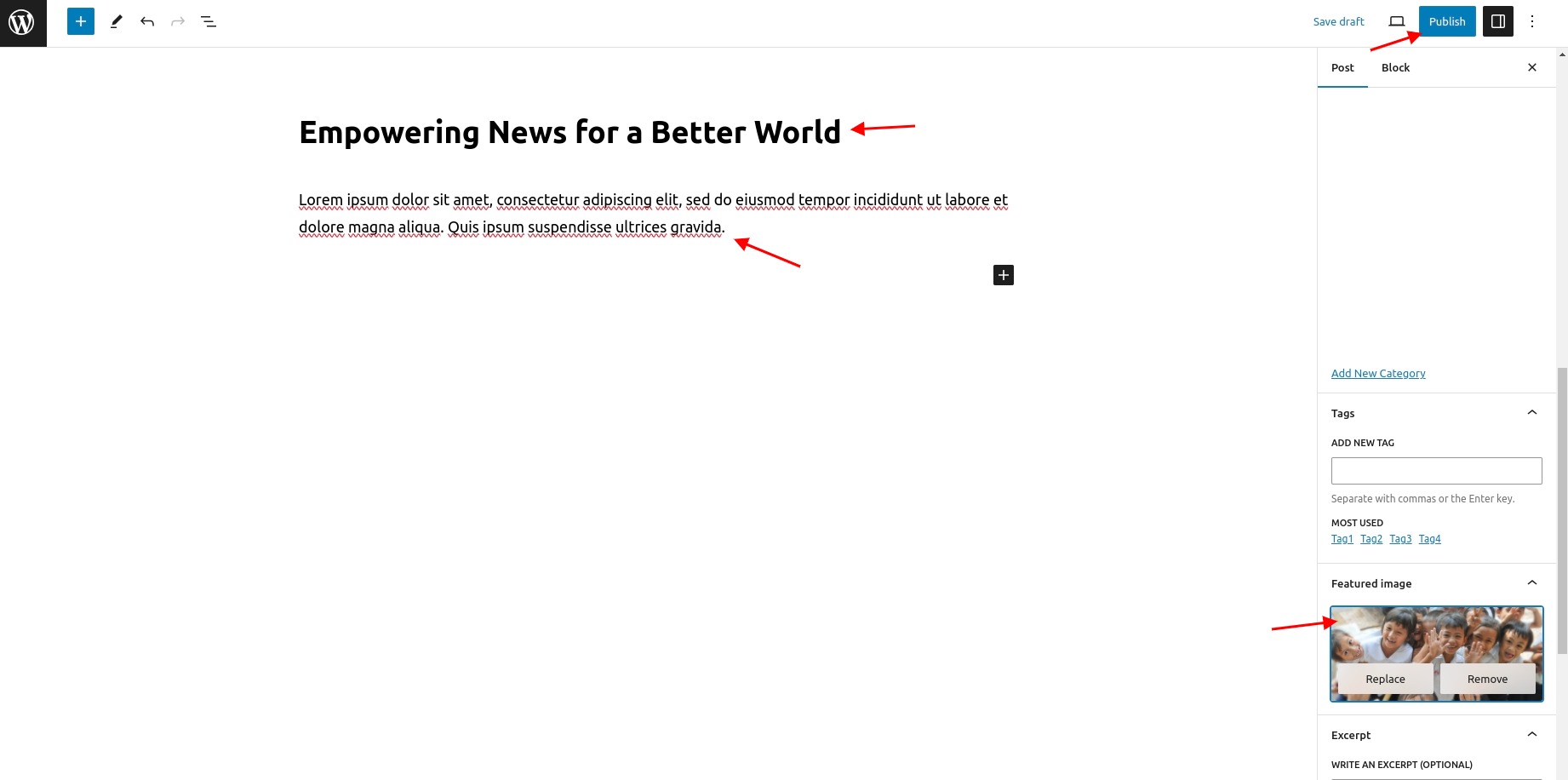This screenshot has height=780, width=1568.
Task: Open the preview device icon
Action: pos(1397,21)
